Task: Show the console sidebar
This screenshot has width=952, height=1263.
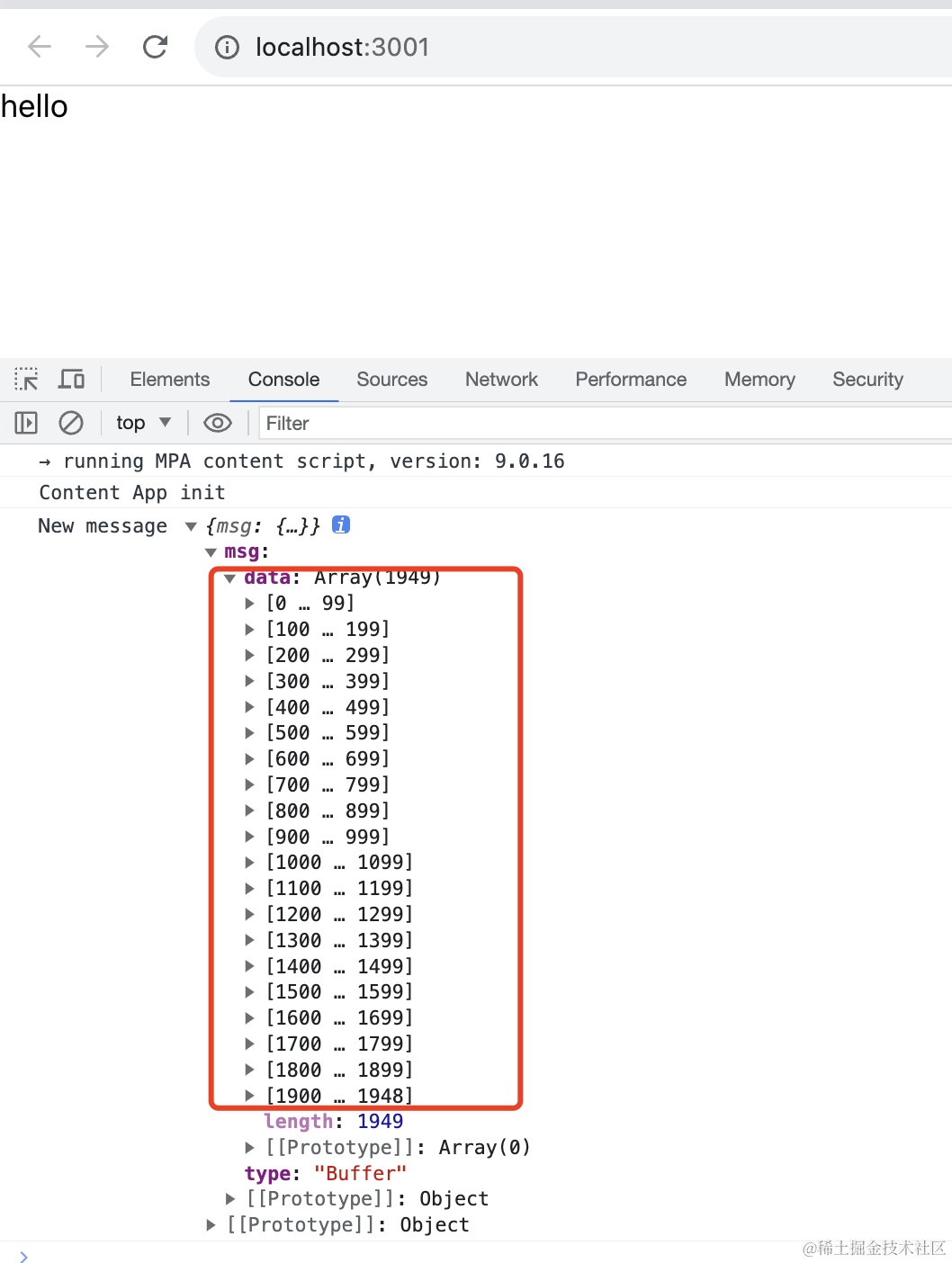Action: (26, 423)
